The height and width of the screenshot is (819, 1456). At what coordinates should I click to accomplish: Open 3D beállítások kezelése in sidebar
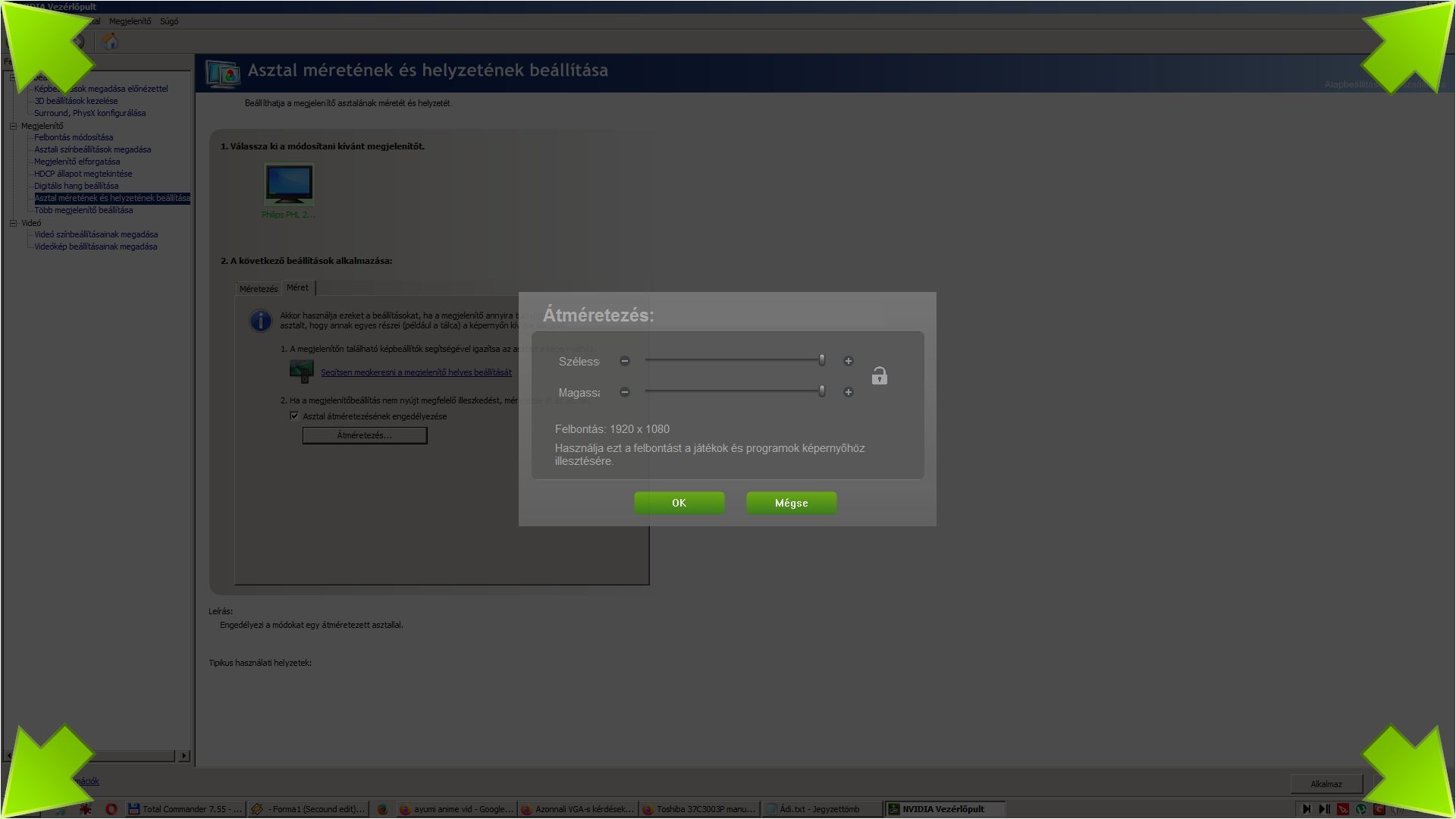(x=76, y=101)
